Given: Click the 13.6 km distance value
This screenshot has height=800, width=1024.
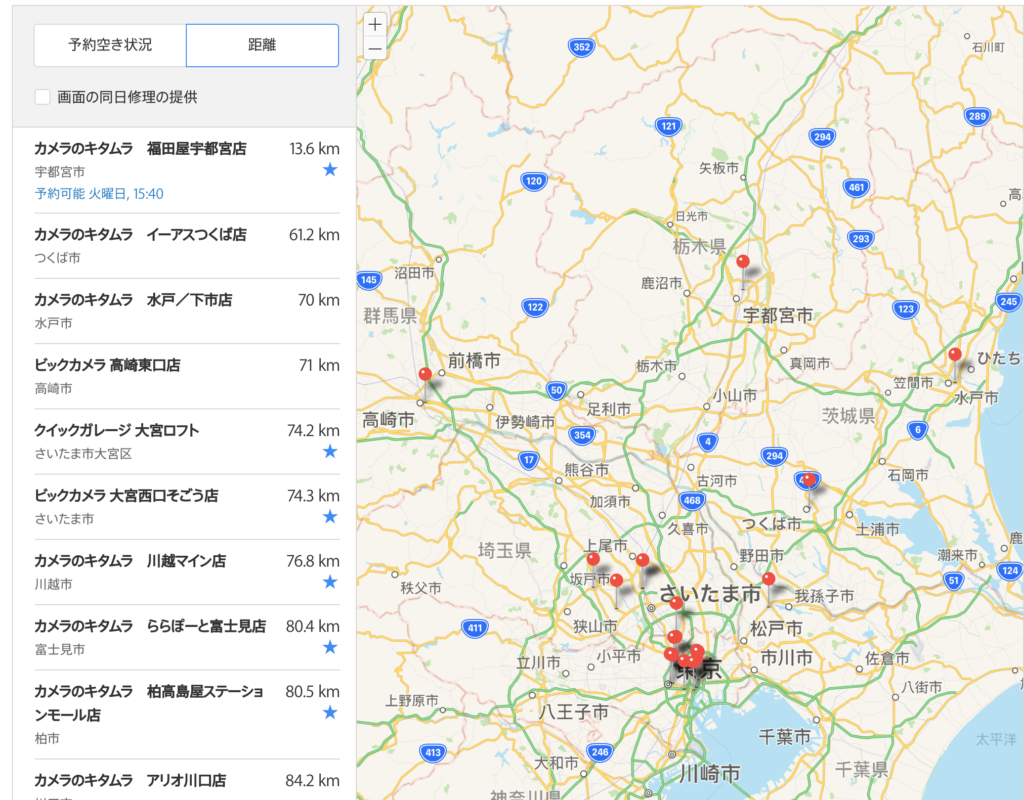Looking at the screenshot, I should 314,149.
